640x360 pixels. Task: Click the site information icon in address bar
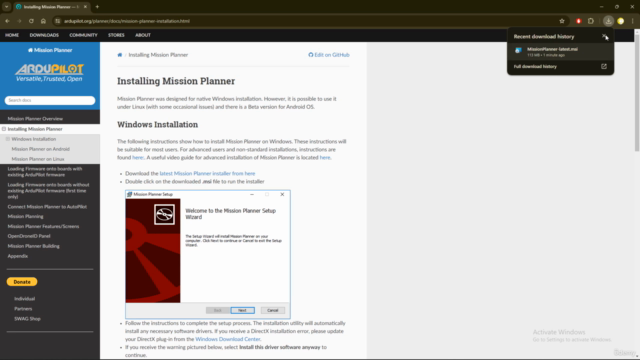58,21
